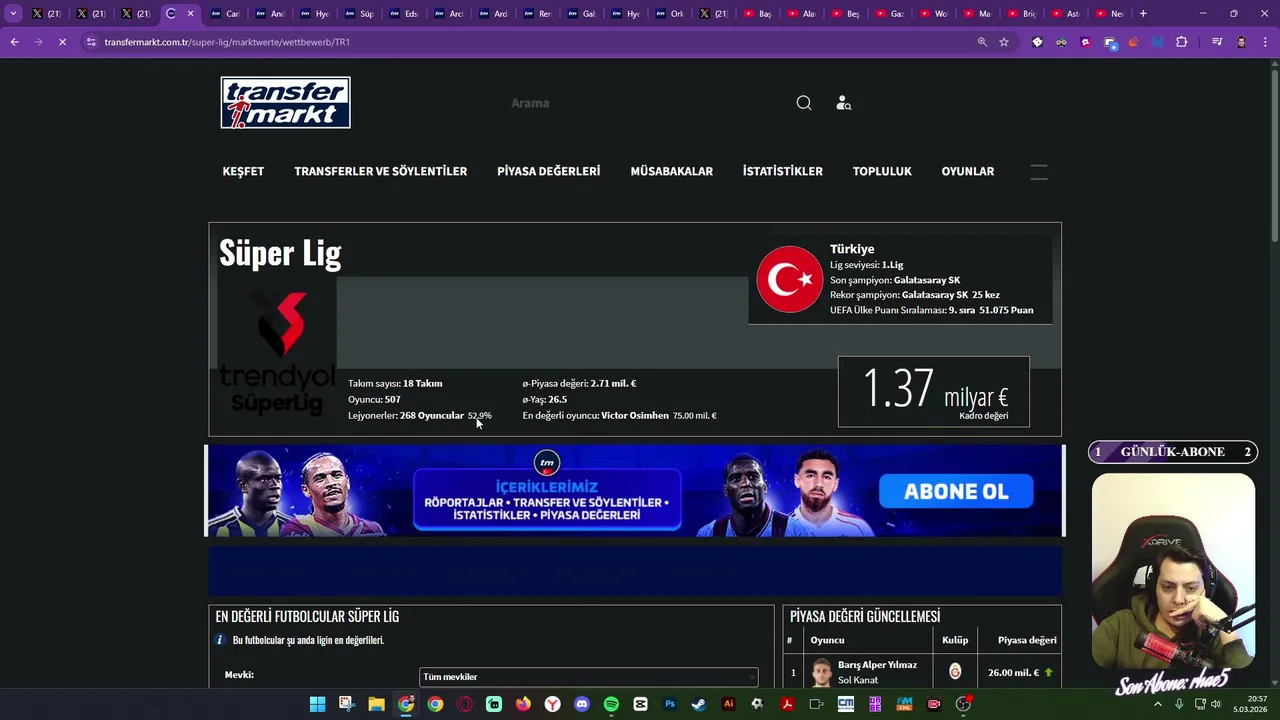Image resolution: width=1280 pixels, height=720 pixels.
Task: Open the Chrome three-dot menu
Action: [x=1265, y=42]
